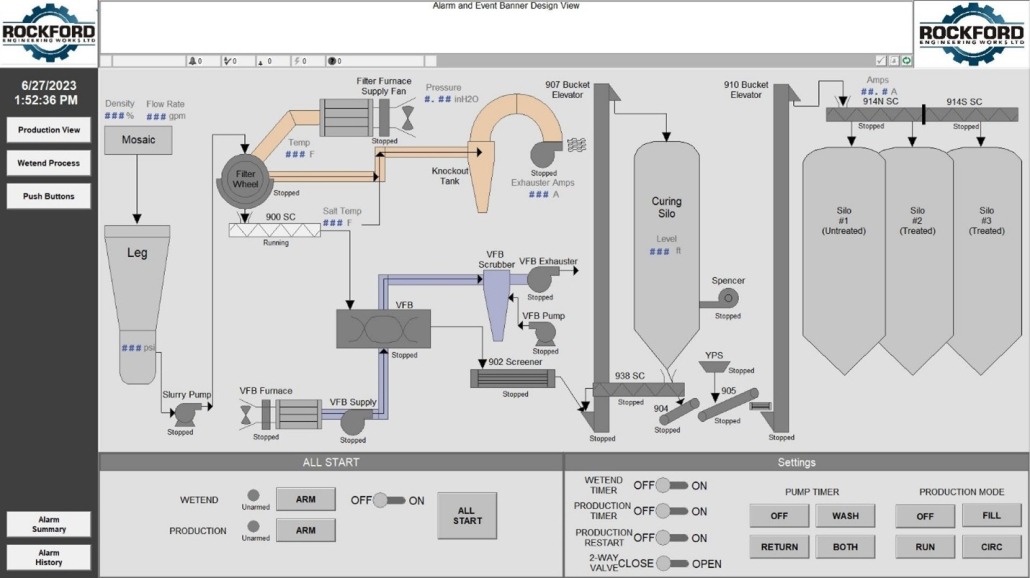
Task: Select the 904 conveyor belt
Action: 679,412
